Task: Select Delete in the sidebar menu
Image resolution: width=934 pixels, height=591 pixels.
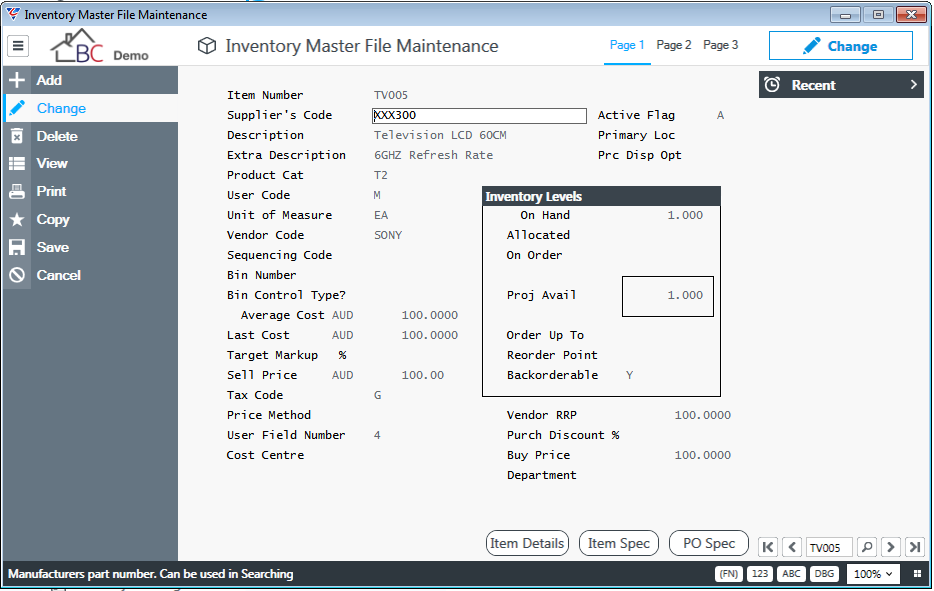Action: pos(91,136)
